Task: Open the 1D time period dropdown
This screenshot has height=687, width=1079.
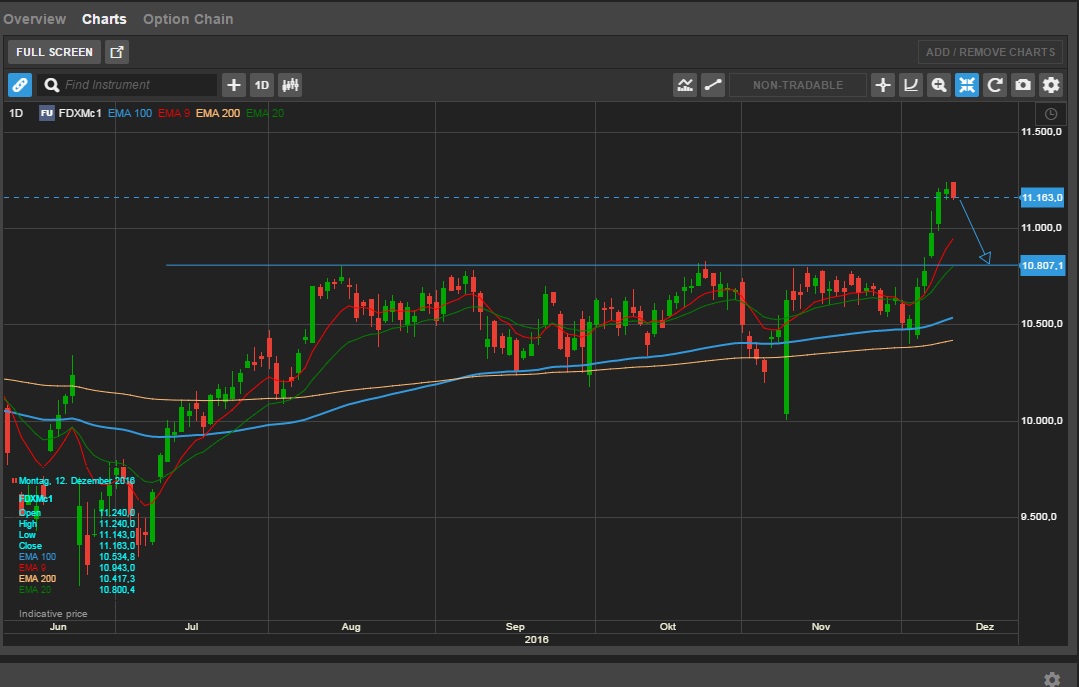Action: coord(262,85)
